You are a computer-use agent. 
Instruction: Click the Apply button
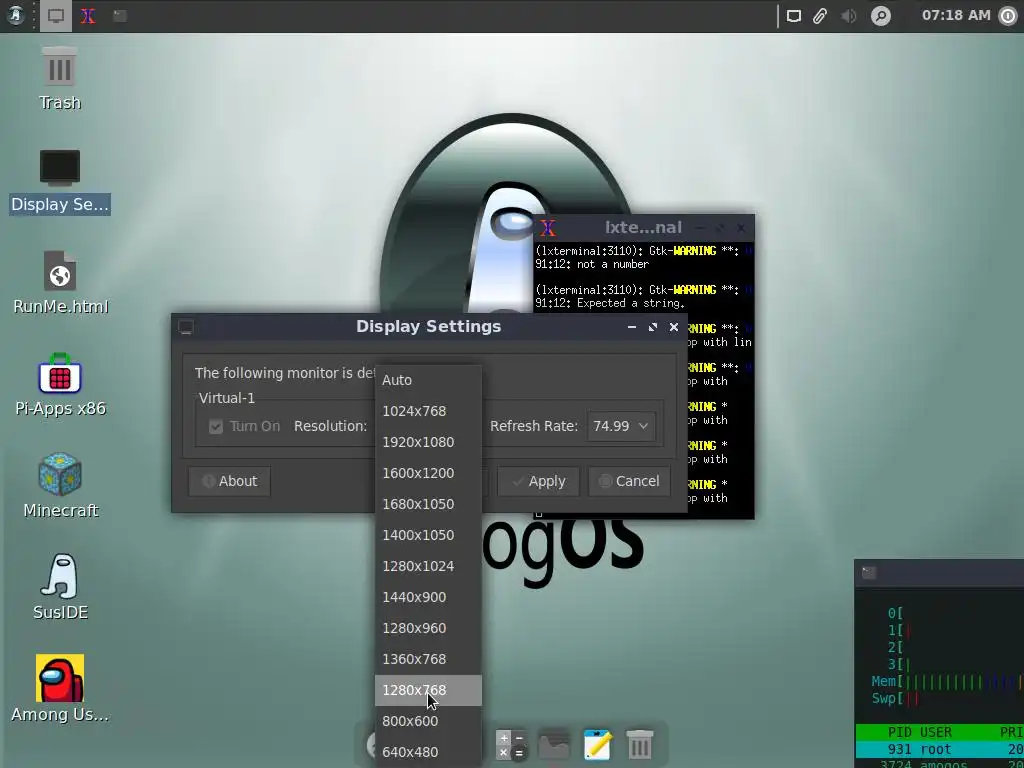[x=538, y=481]
